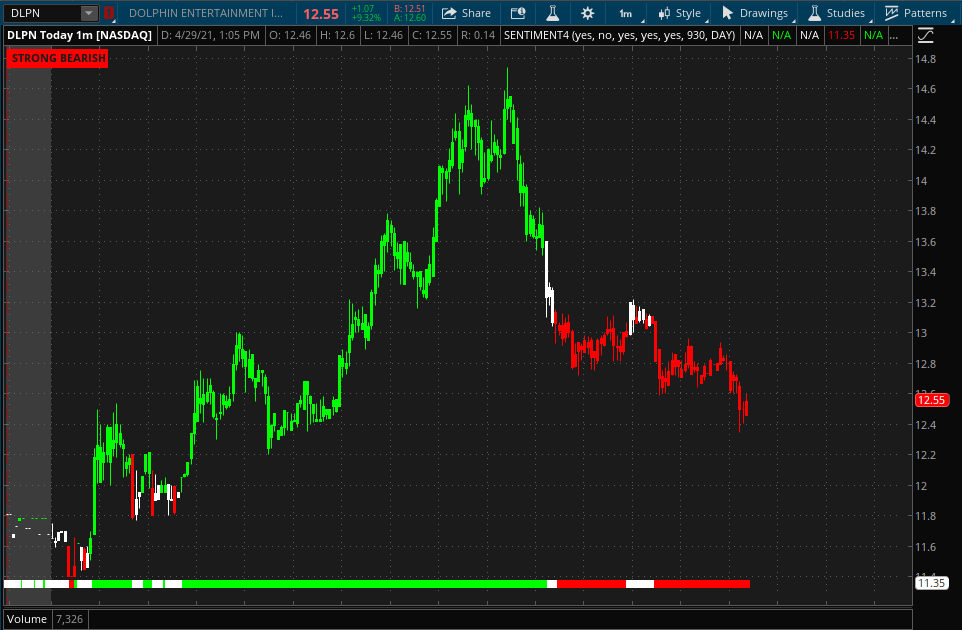
Task: Click the date D: 4/29/21, 1:05 PM
Action: click(x=210, y=35)
